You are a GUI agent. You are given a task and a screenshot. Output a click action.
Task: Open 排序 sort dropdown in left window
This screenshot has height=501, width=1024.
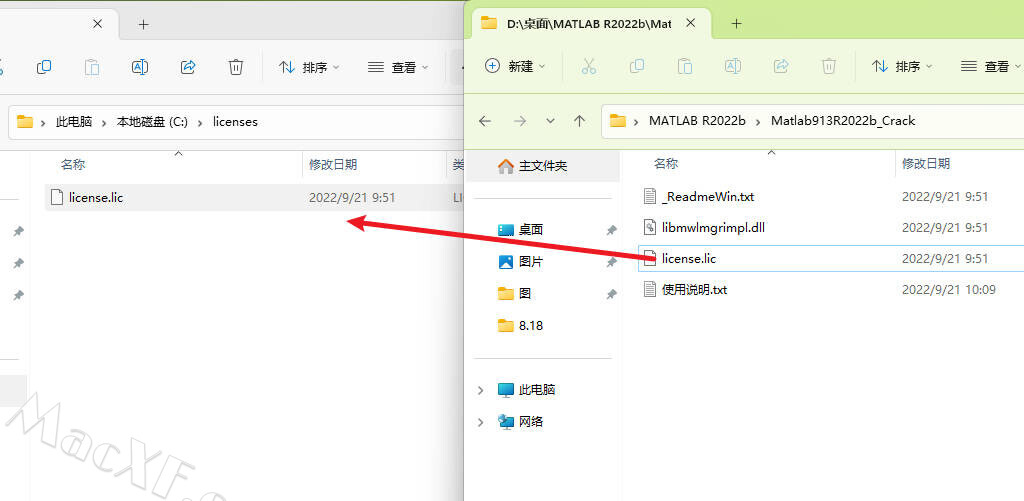point(309,67)
